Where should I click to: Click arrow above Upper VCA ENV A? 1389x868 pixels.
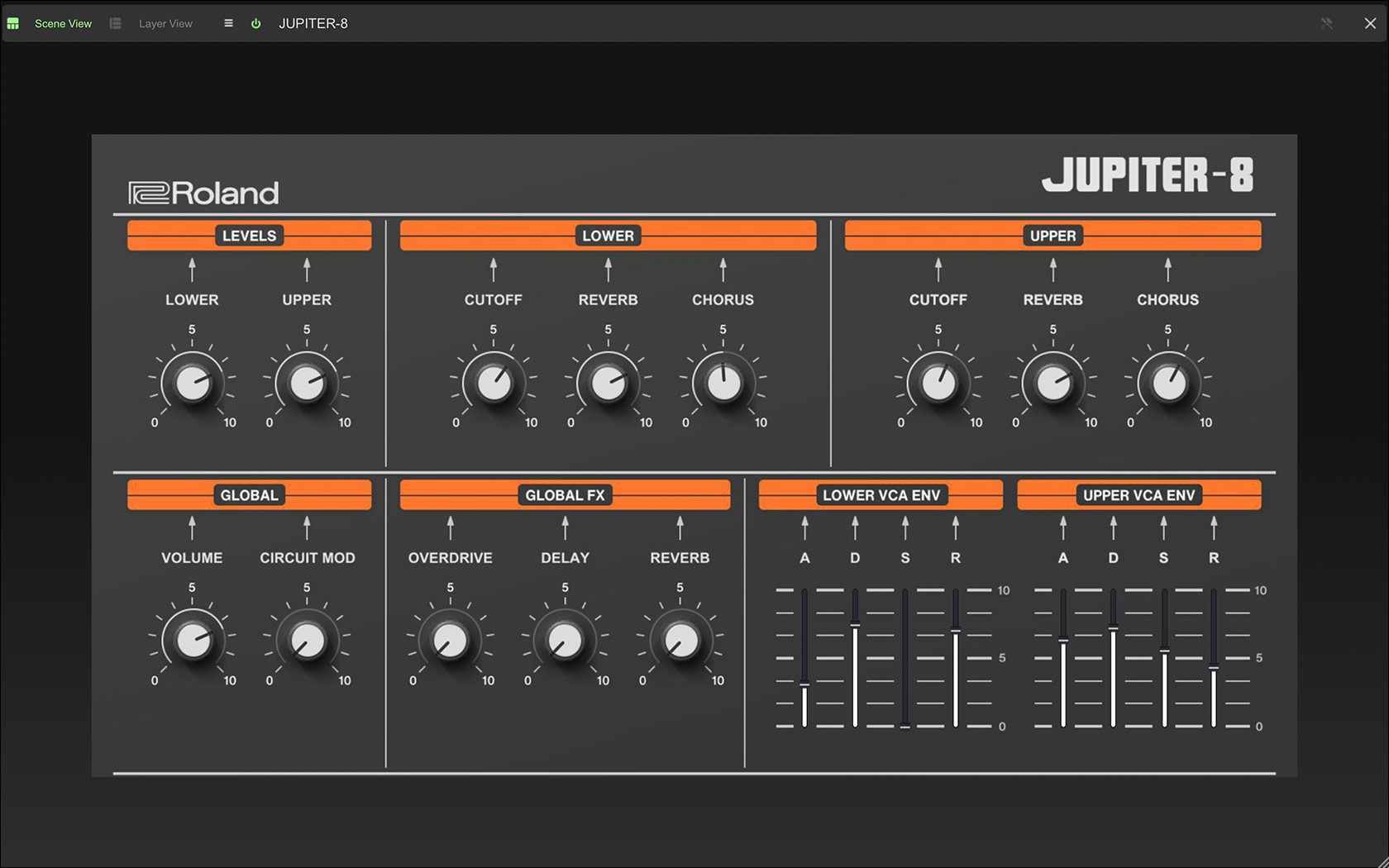(x=1063, y=527)
